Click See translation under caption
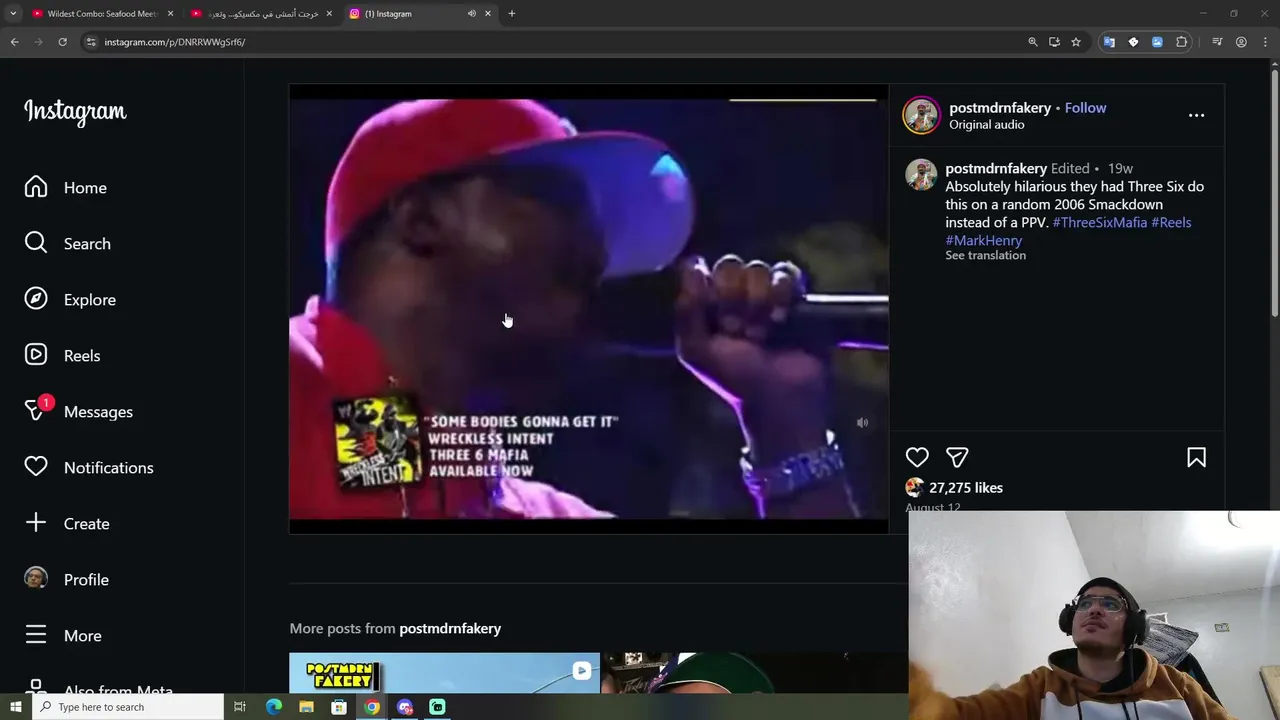1280x720 pixels. tap(986, 255)
